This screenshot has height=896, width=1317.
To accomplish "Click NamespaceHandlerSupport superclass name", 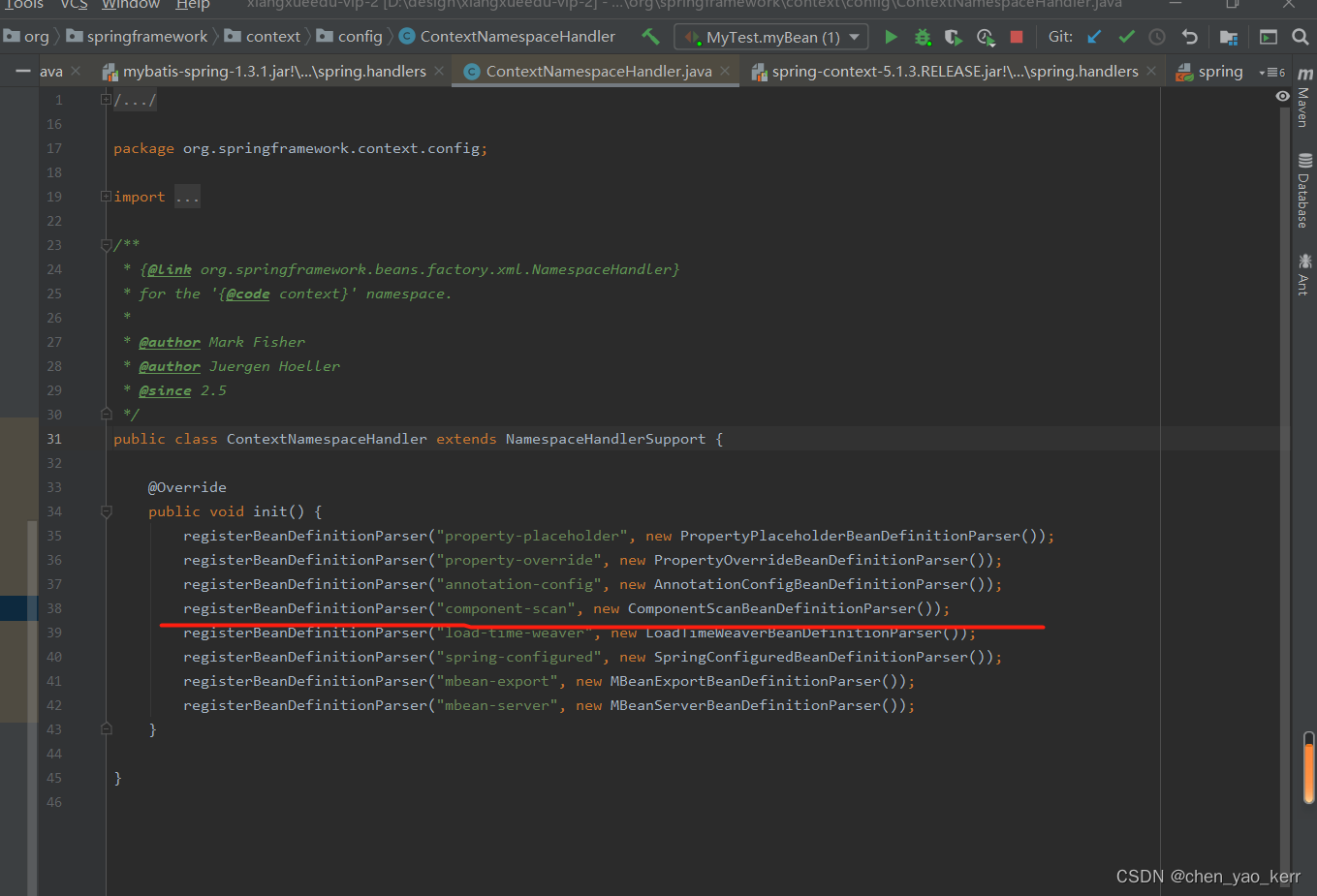I will [x=606, y=439].
